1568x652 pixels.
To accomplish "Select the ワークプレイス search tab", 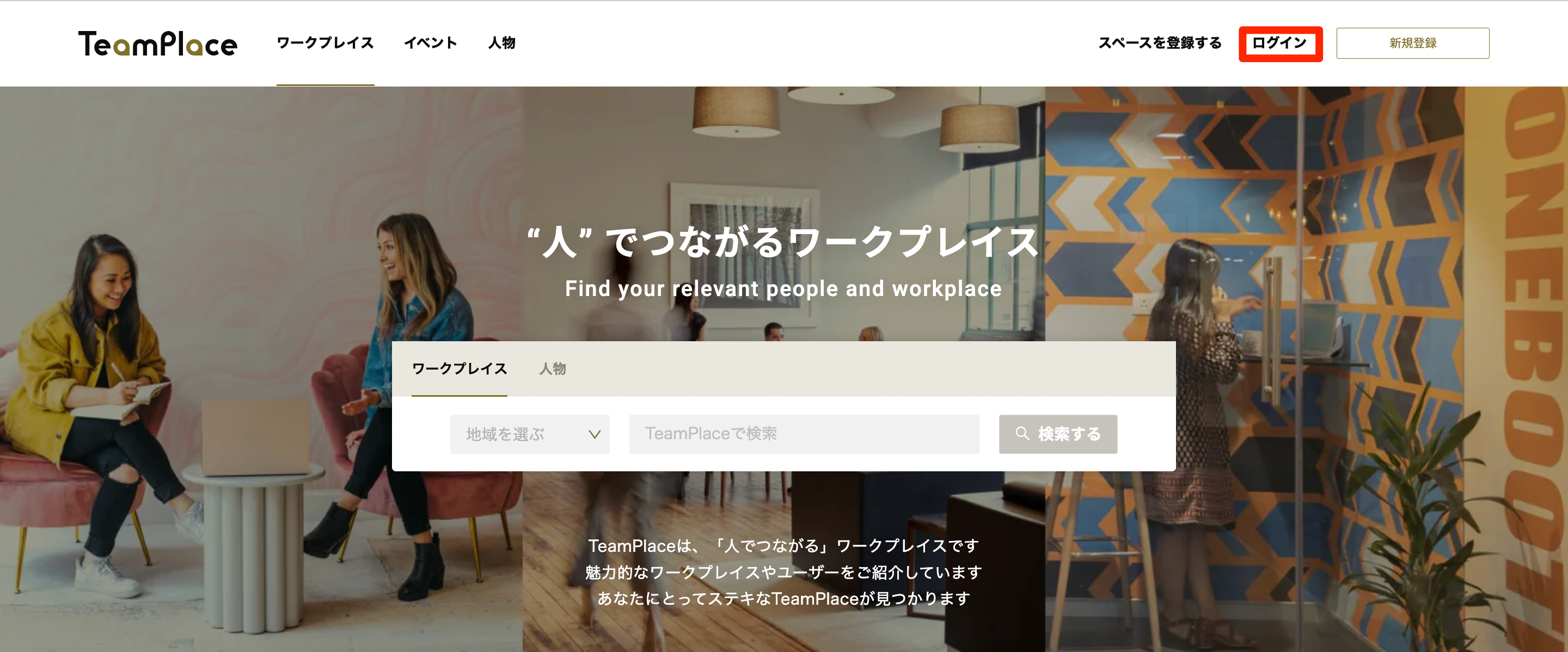I will 460,368.
